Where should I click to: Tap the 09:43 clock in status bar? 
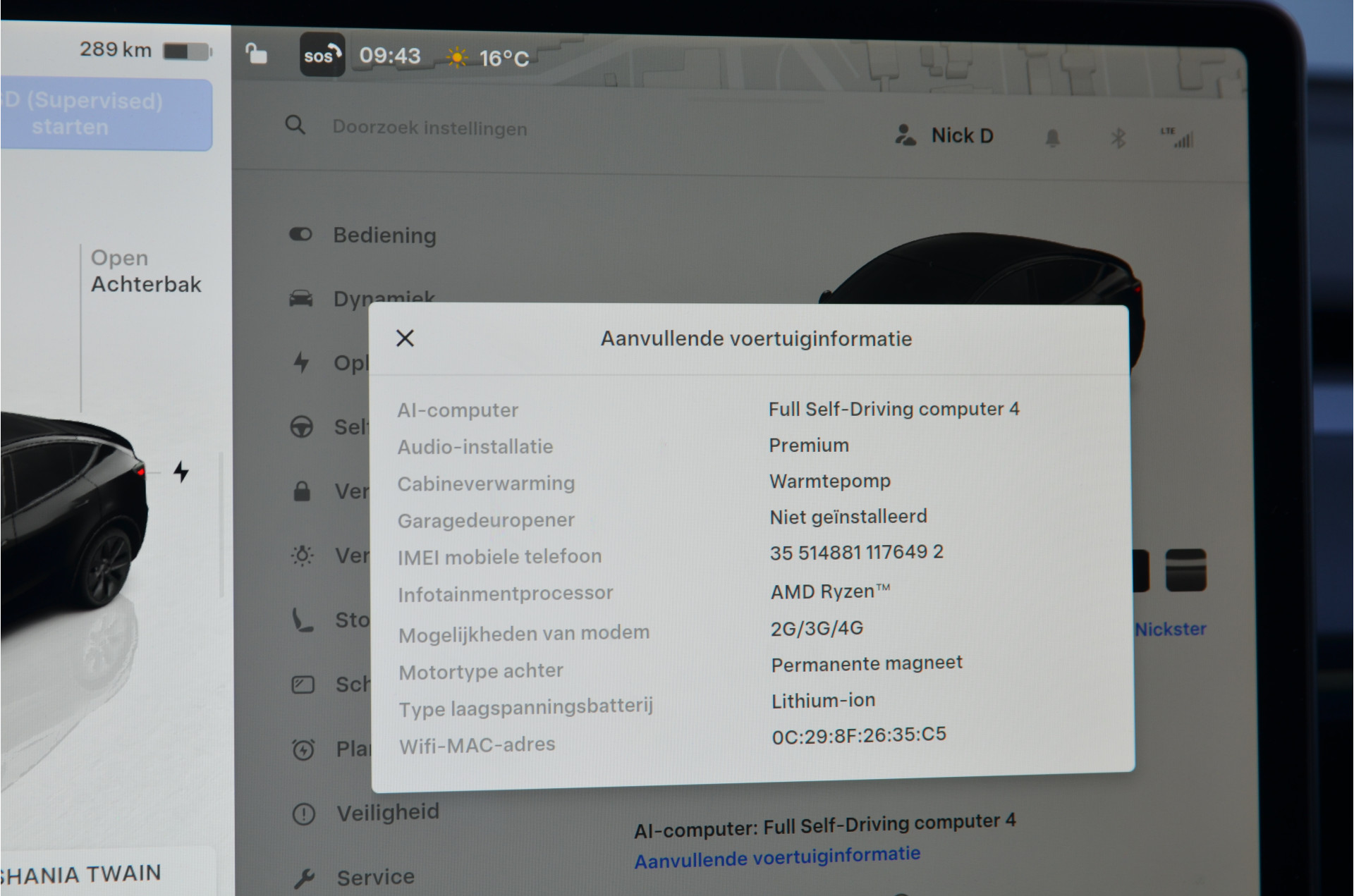tap(390, 56)
